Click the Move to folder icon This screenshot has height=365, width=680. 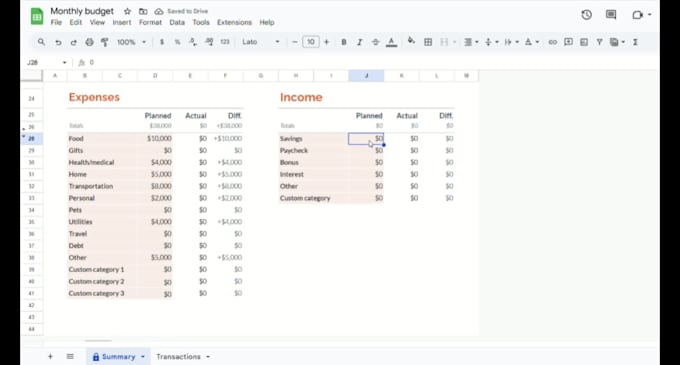[143, 11]
